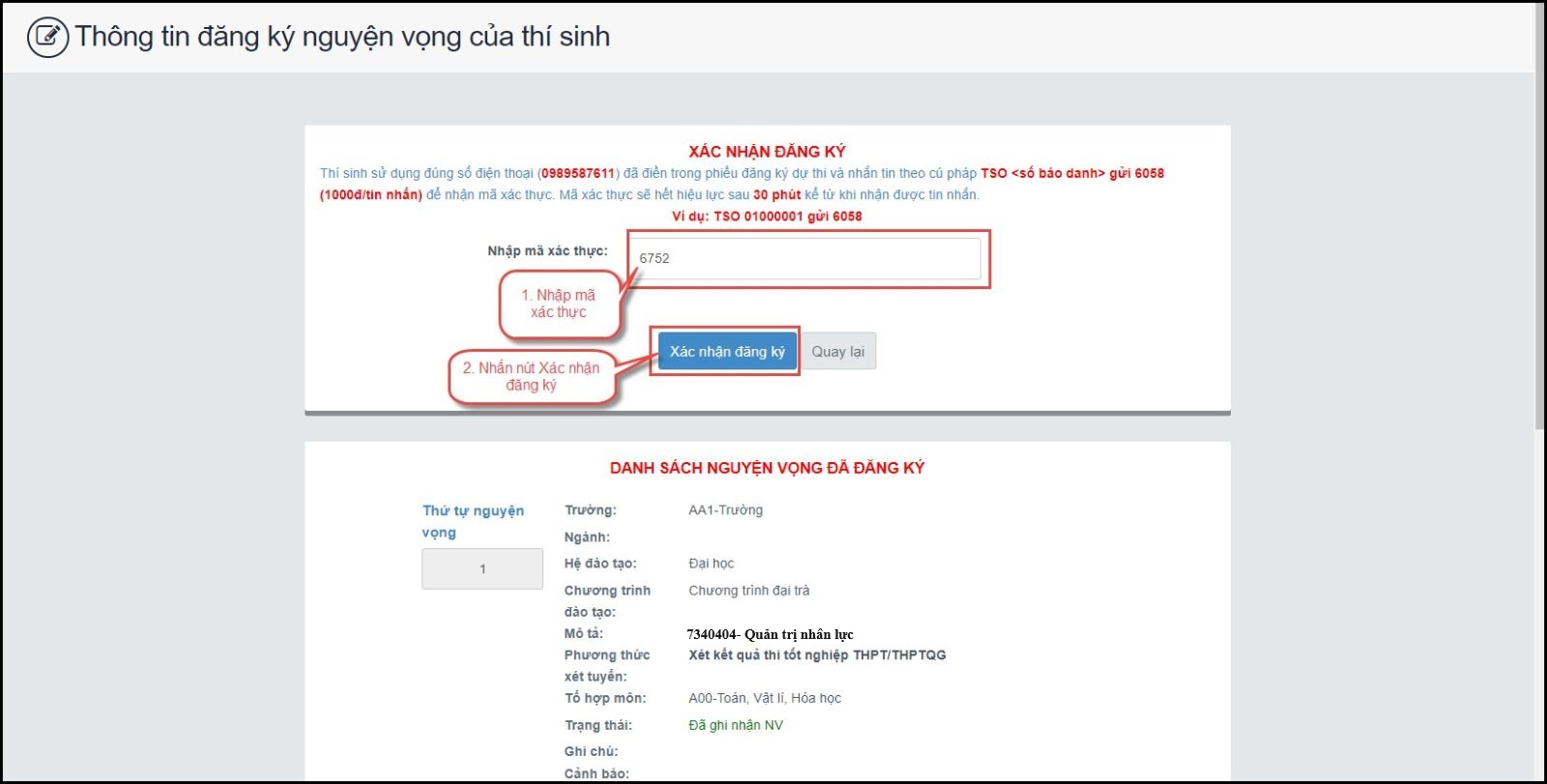1547x784 pixels.
Task: Click the label Nhập mã xác thực
Action: pyautogui.click(x=547, y=250)
